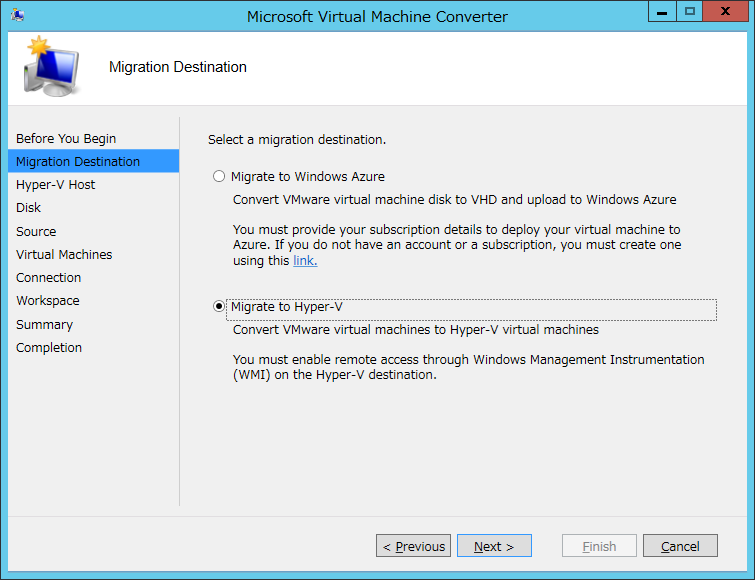Click the 'Migration Destination' header title
The height and width of the screenshot is (580, 755).
(178, 67)
